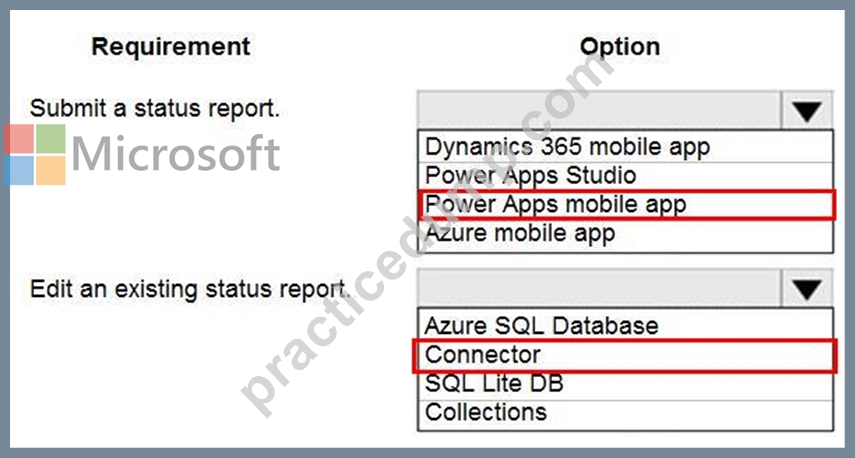The height and width of the screenshot is (458, 855).
Task: Click the Microsoft wordmark text
Action: pyautogui.click(x=176, y=154)
